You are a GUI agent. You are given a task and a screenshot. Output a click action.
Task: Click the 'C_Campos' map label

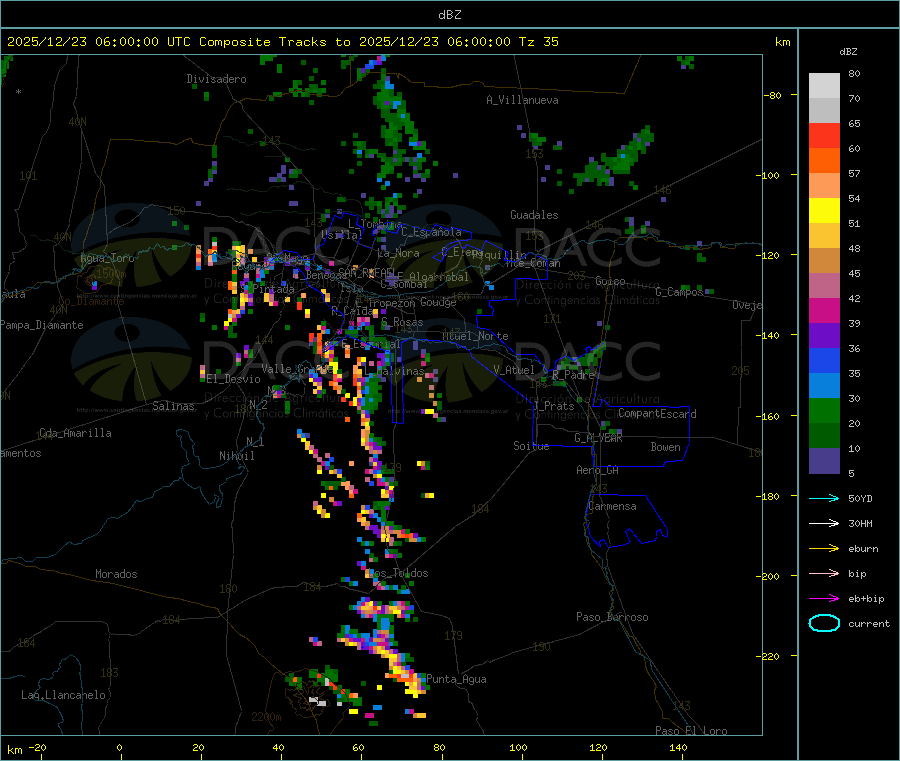[680, 292]
